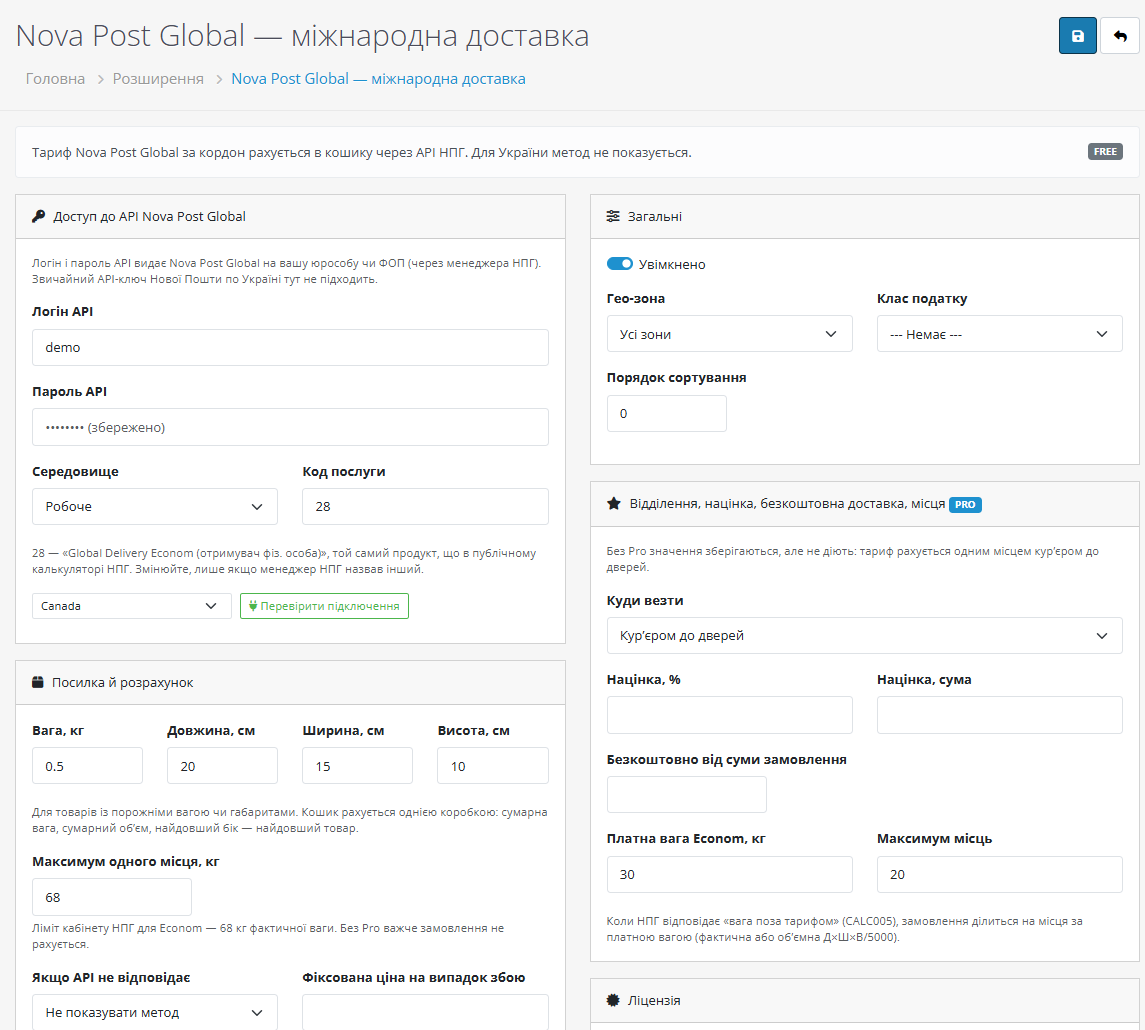Click the Перевірити підключення button
The width and height of the screenshot is (1145, 1030).
(x=324, y=606)
